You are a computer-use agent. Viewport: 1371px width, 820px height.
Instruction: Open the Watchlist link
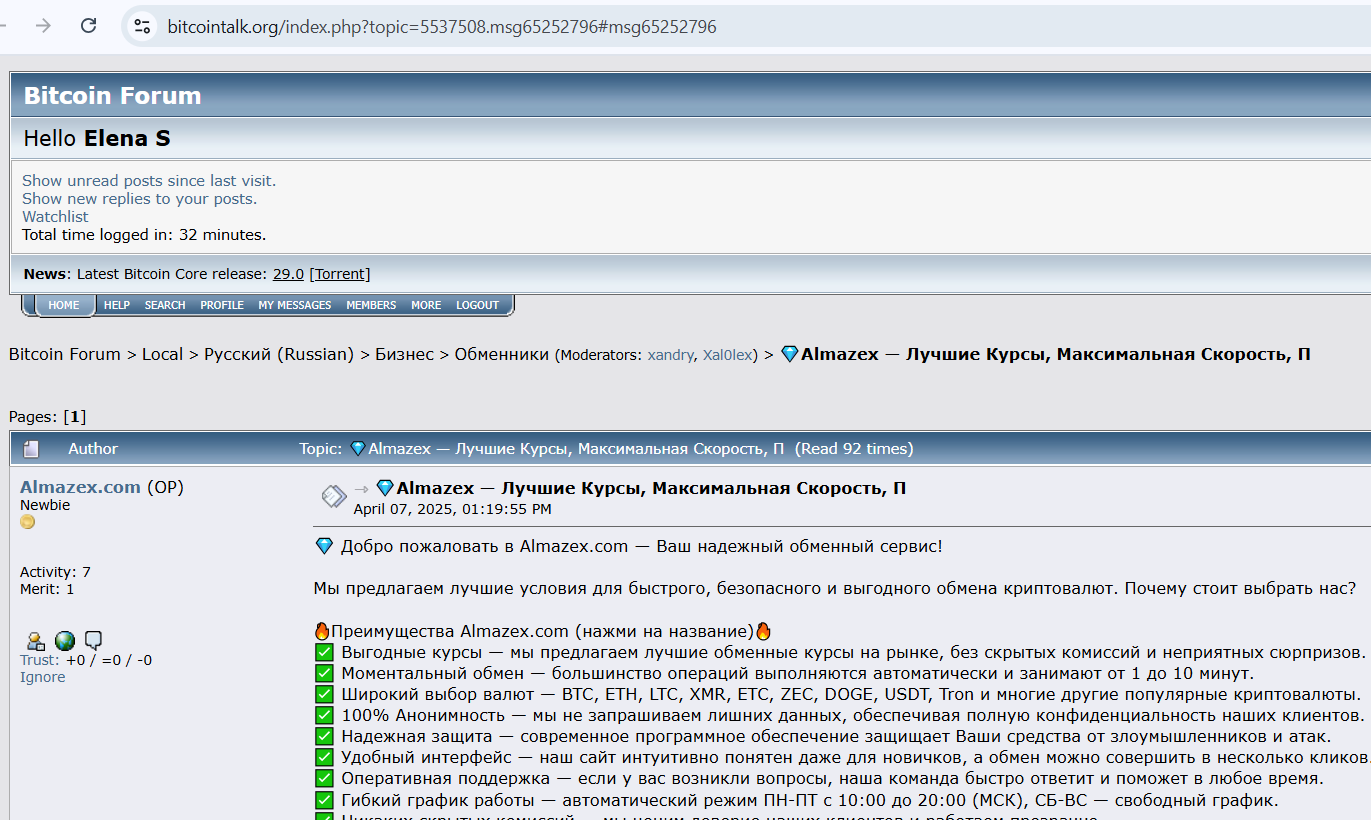(x=55, y=217)
